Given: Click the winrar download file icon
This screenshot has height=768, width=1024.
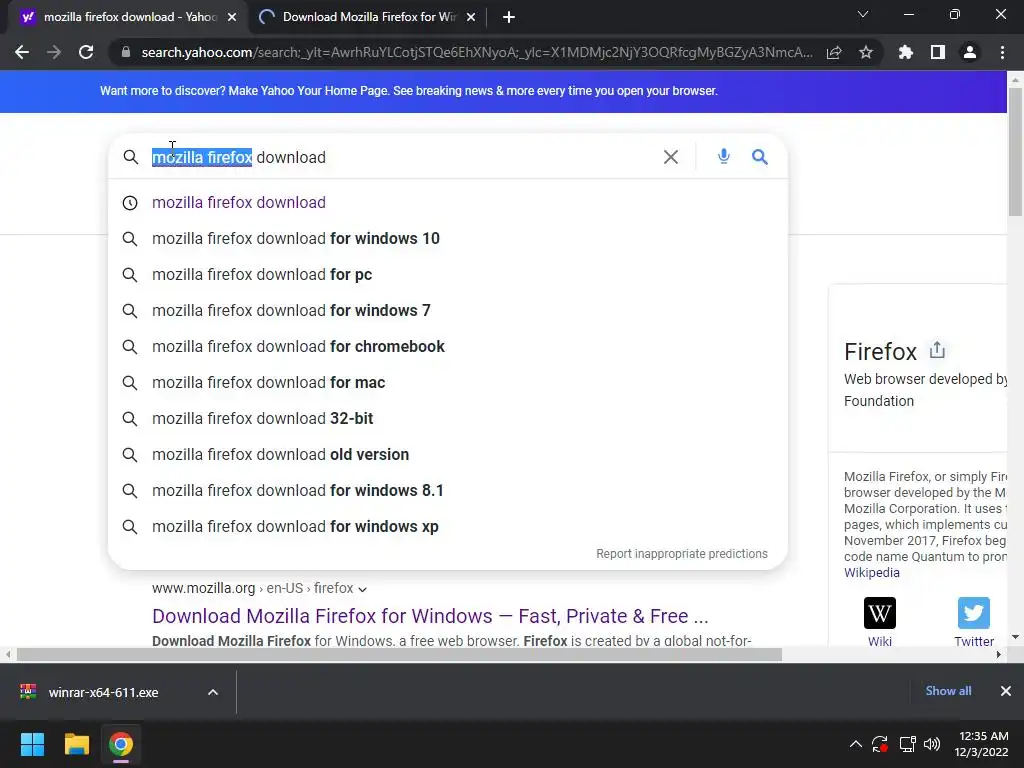Looking at the screenshot, I should [28, 692].
